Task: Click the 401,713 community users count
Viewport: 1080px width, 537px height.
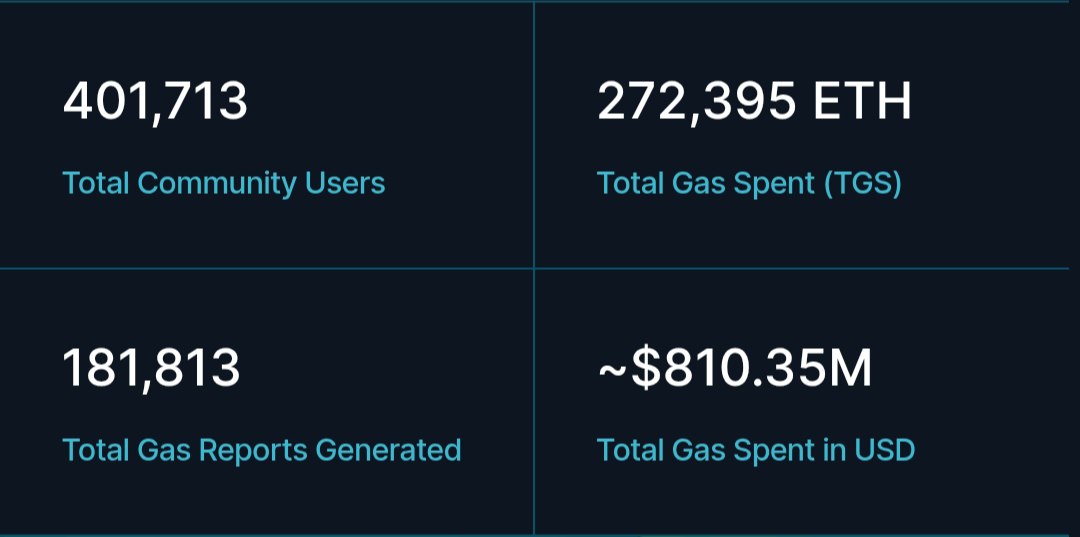Action: pos(155,102)
